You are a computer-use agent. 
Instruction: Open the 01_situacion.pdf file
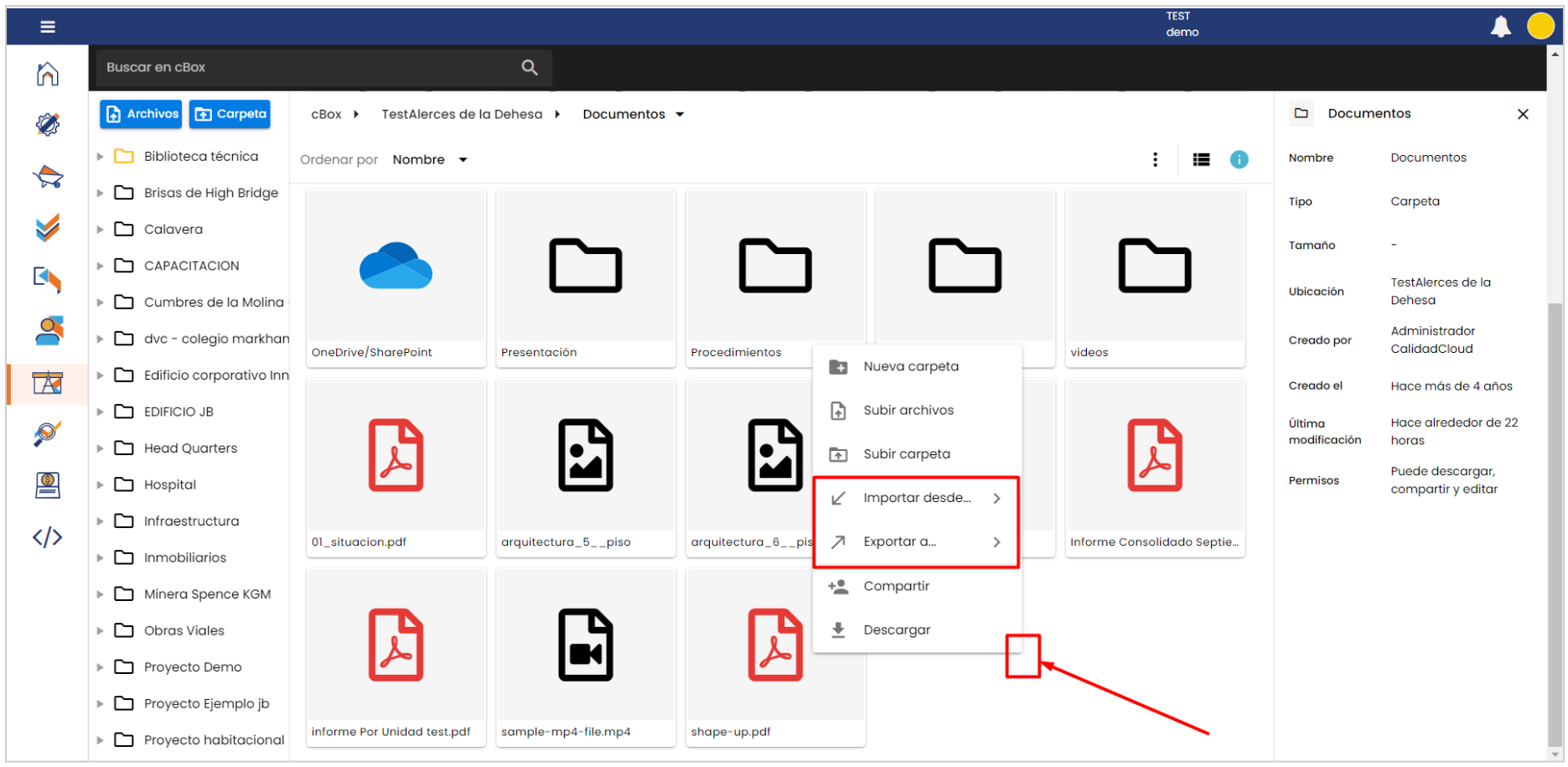point(396,467)
